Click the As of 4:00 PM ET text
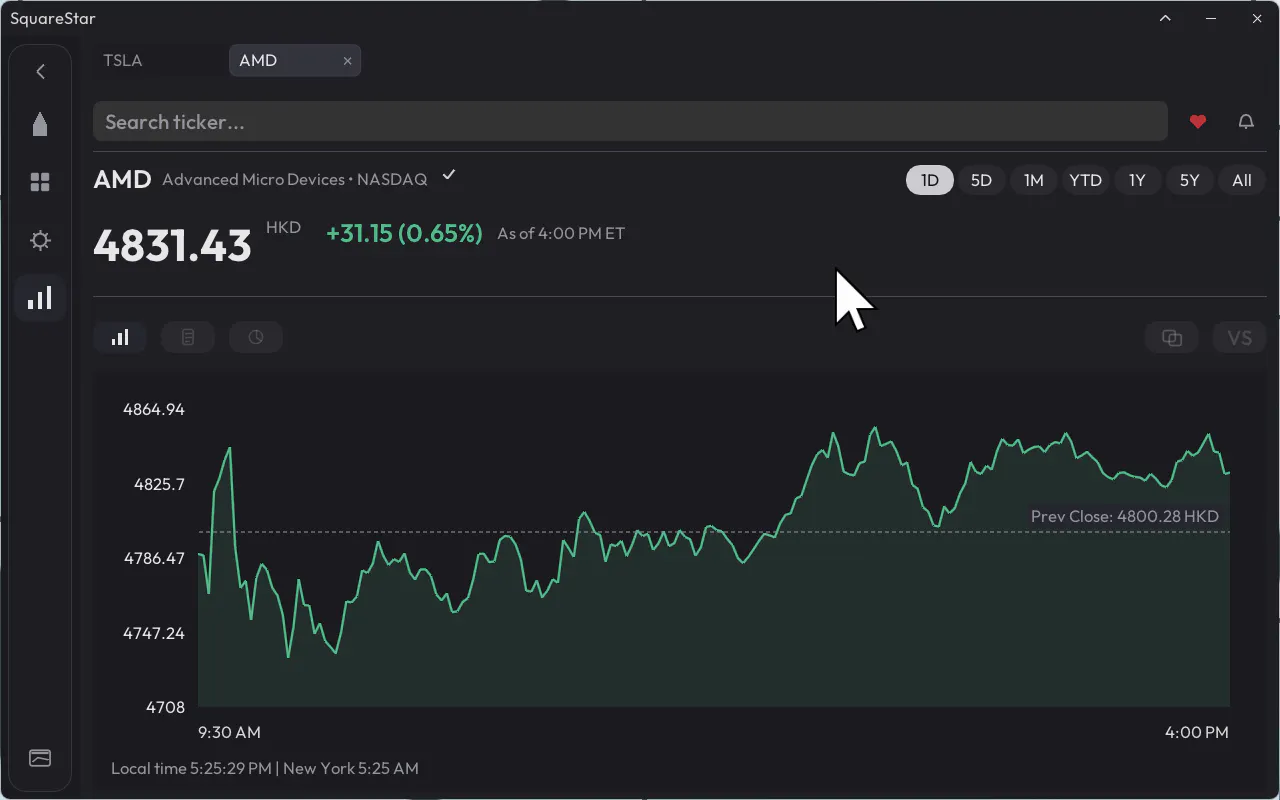1280x800 pixels. click(x=561, y=234)
